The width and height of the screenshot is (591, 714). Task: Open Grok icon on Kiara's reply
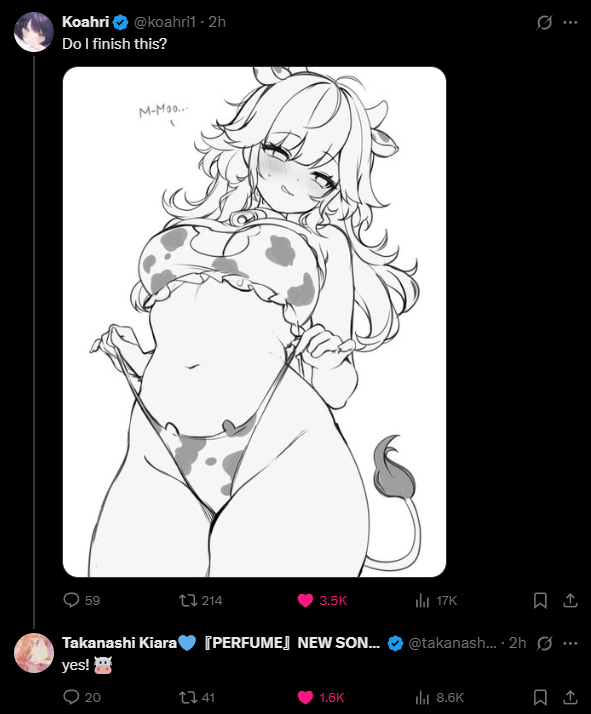tap(544, 643)
